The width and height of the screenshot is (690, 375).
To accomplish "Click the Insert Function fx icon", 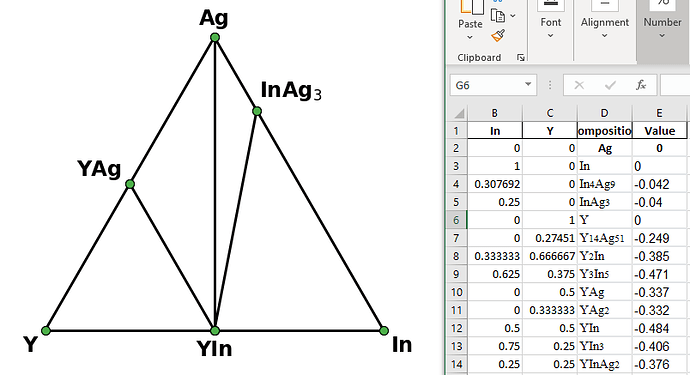I will [641, 85].
